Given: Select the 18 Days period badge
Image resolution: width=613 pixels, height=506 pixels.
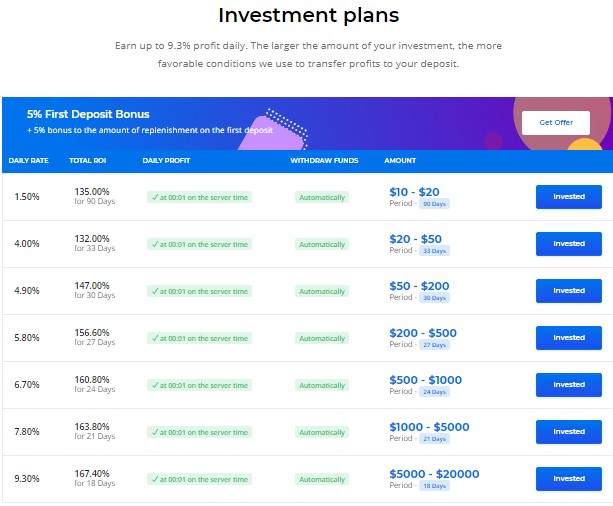Looking at the screenshot, I should pos(434,486).
